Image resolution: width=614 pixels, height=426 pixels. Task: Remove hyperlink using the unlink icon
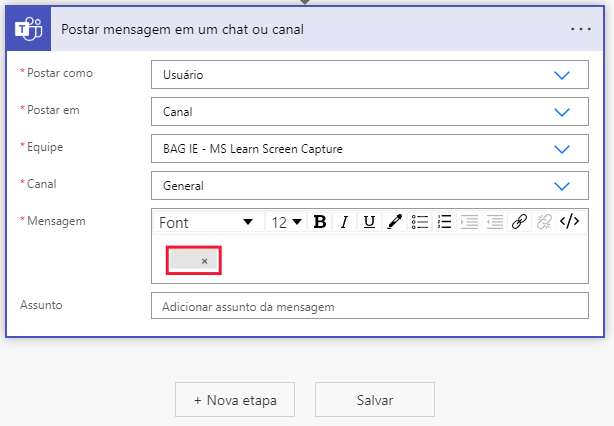tap(544, 222)
